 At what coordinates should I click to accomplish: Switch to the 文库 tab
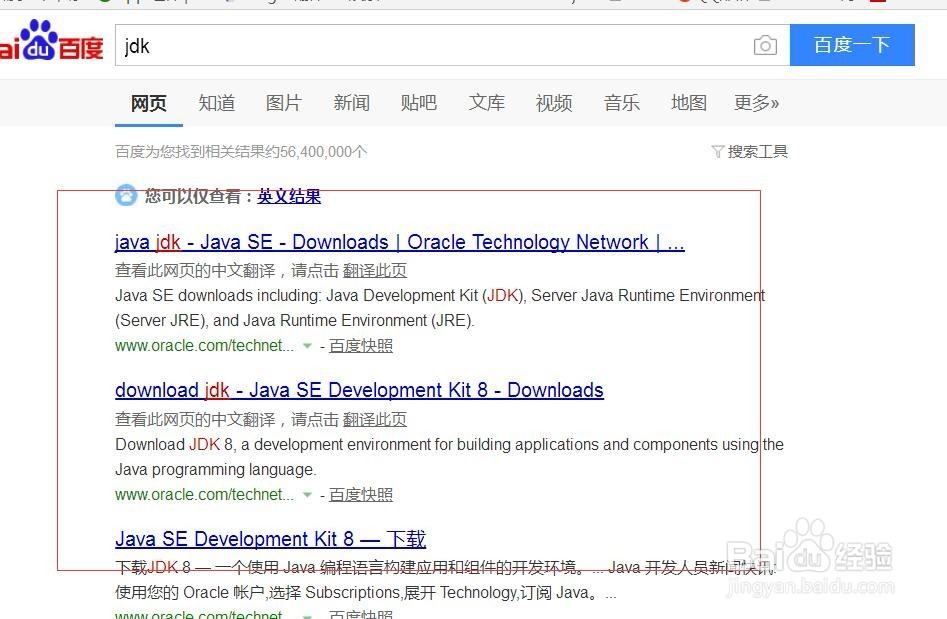coord(486,103)
